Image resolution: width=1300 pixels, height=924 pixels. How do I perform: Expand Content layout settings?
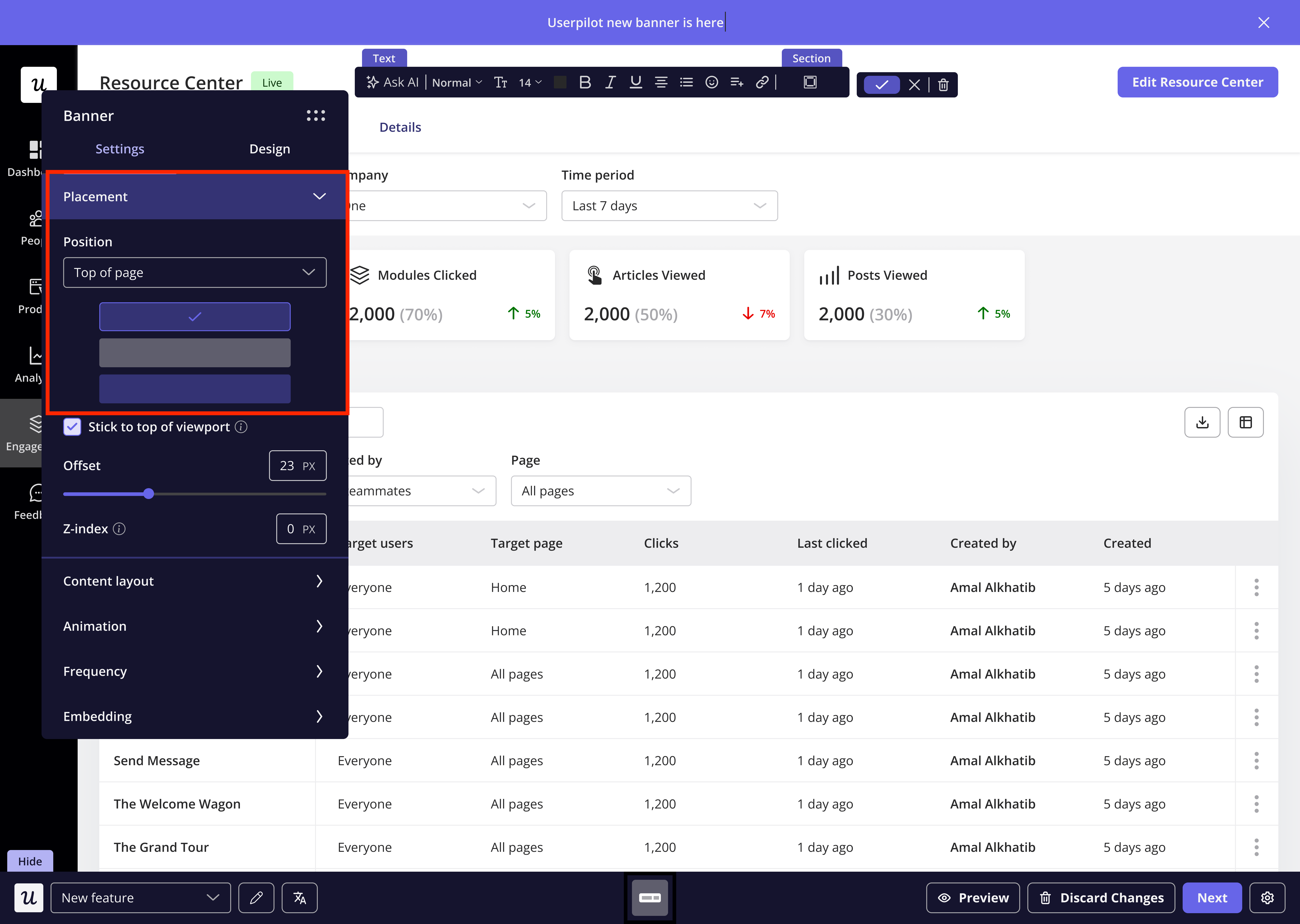(195, 581)
